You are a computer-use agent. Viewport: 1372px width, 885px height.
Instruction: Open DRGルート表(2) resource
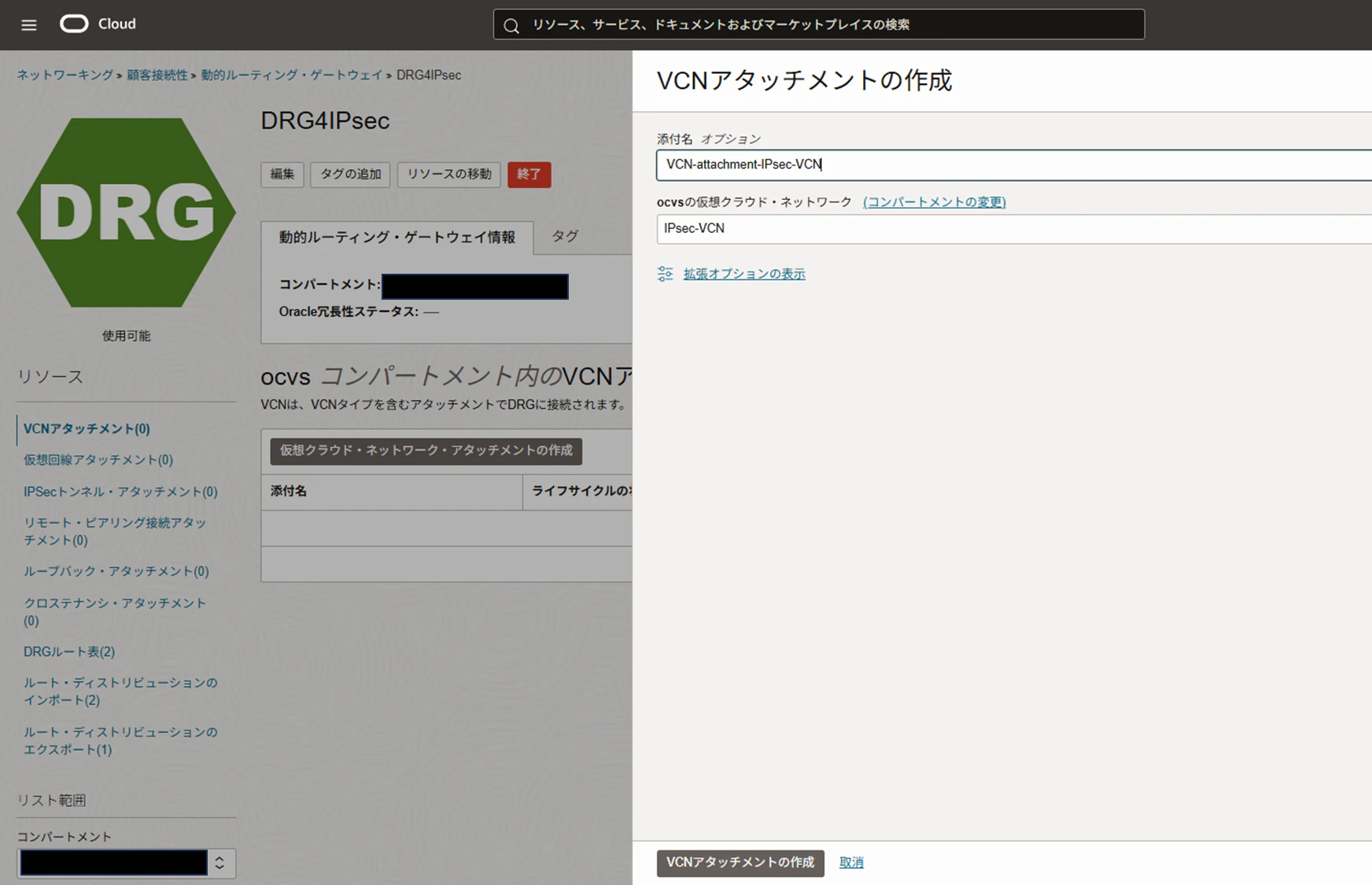(69, 652)
